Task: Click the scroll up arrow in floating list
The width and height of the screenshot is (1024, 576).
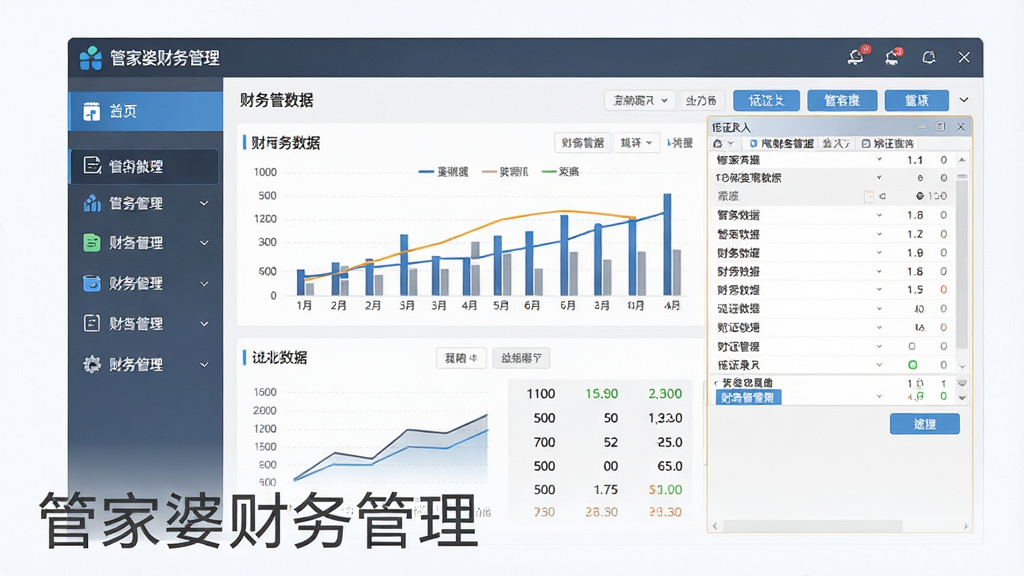Action: (x=962, y=160)
